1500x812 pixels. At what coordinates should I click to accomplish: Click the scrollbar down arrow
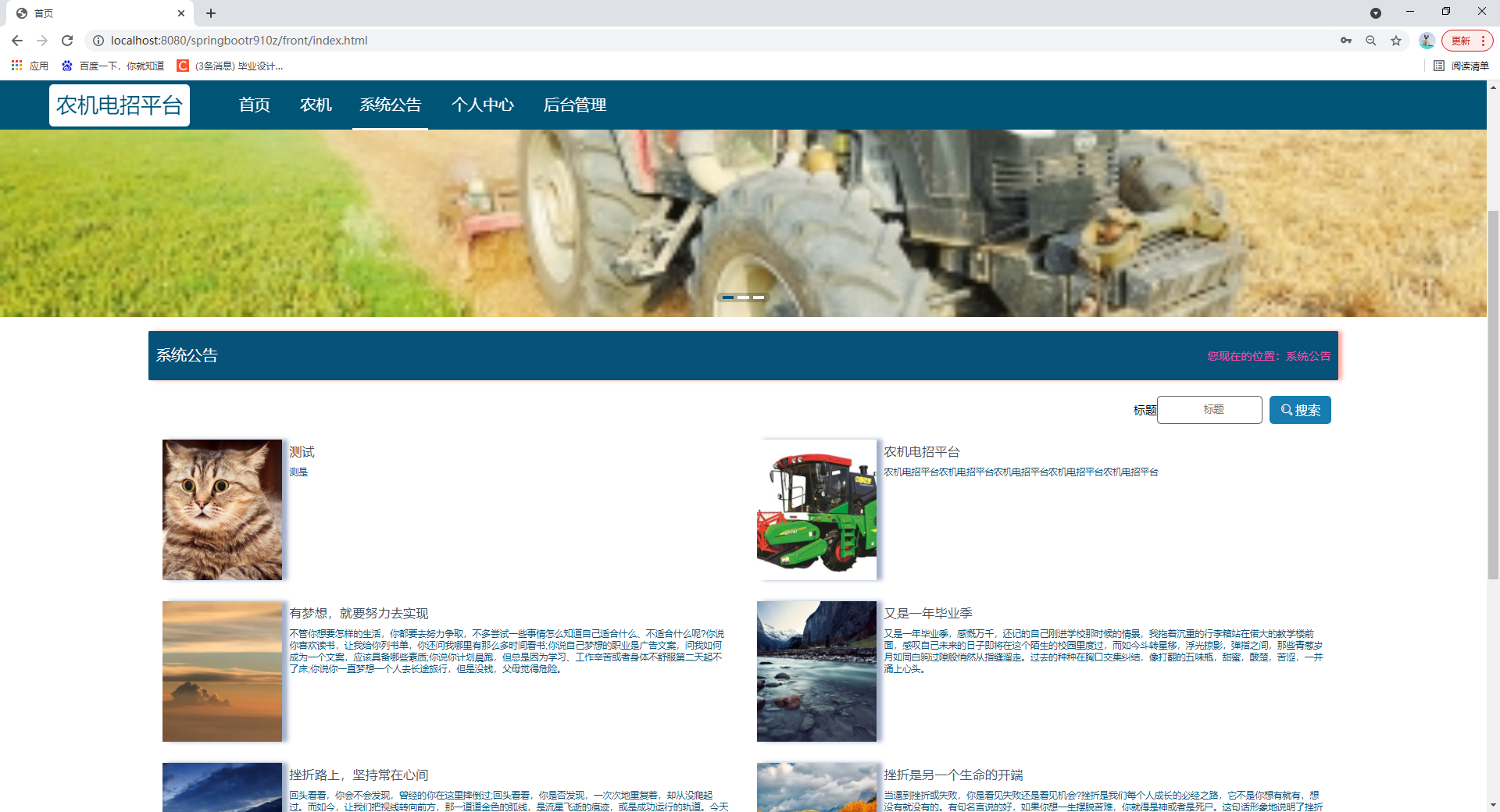pyautogui.click(x=1493, y=805)
